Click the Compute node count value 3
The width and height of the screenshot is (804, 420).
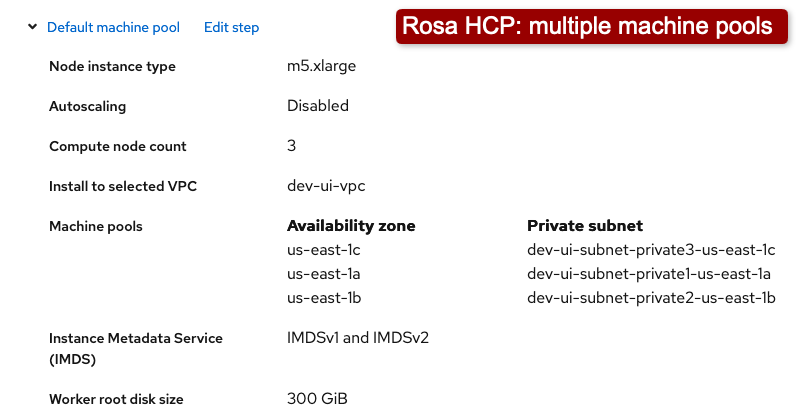pos(291,146)
